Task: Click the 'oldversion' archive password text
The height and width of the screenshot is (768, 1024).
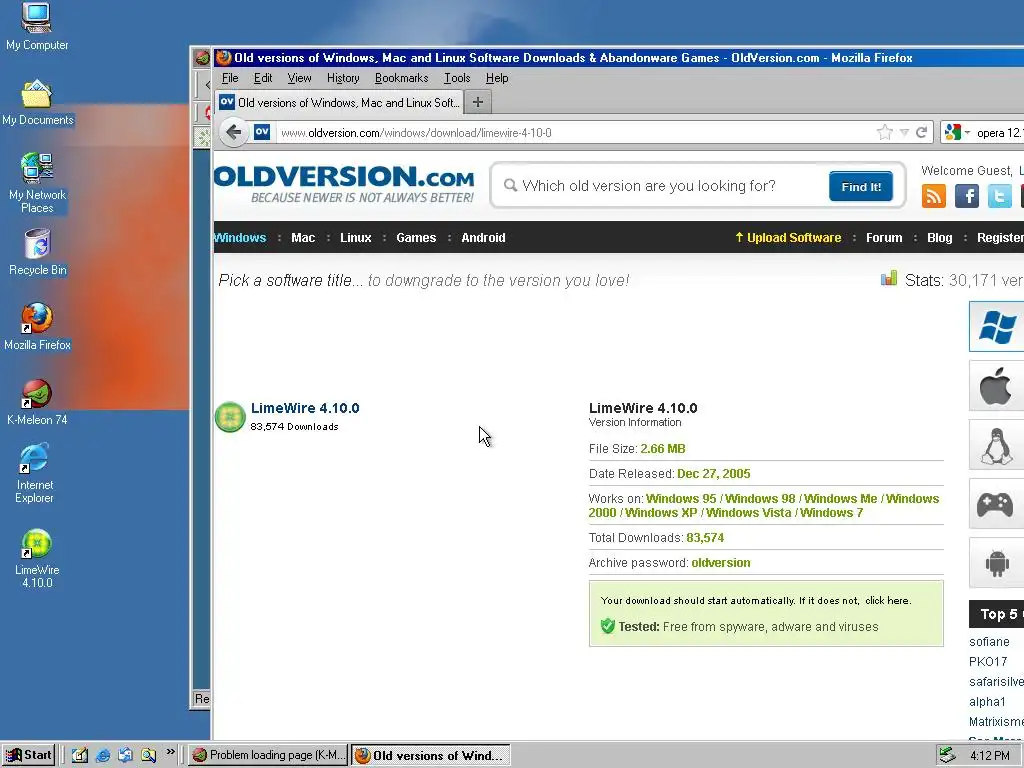Action: [721, 563]
